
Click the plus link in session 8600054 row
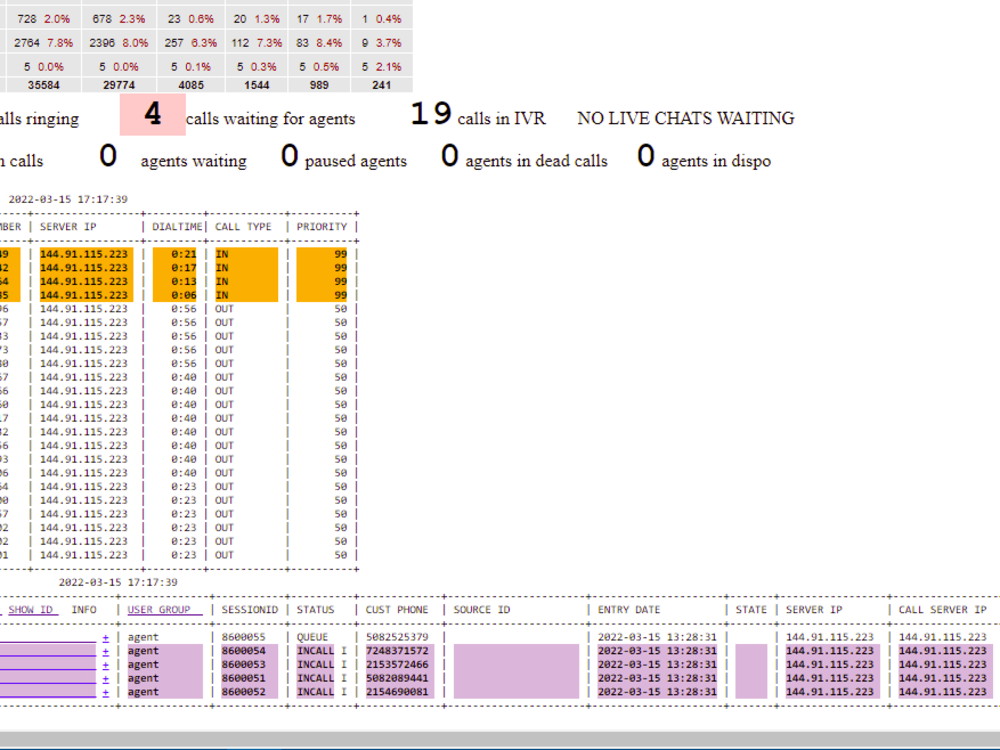point(105,651)
